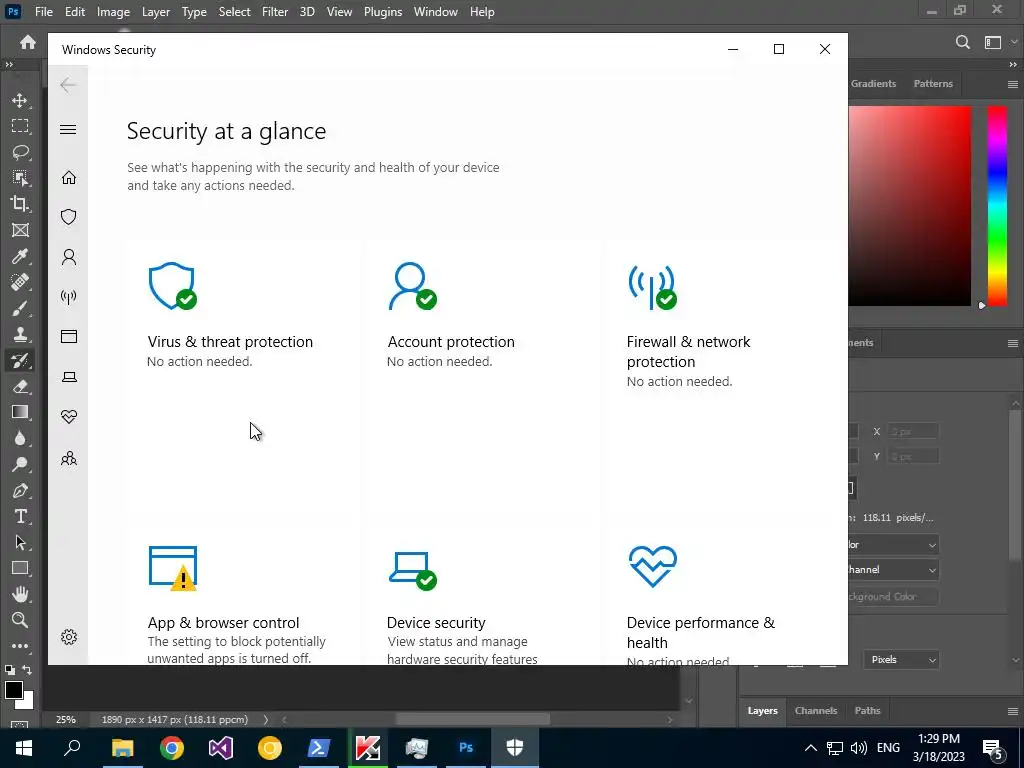The height and width of the screenshot is (768, 1024).
Task: Switch to the Gradients panel tab
Action: (x=873, y=84)
